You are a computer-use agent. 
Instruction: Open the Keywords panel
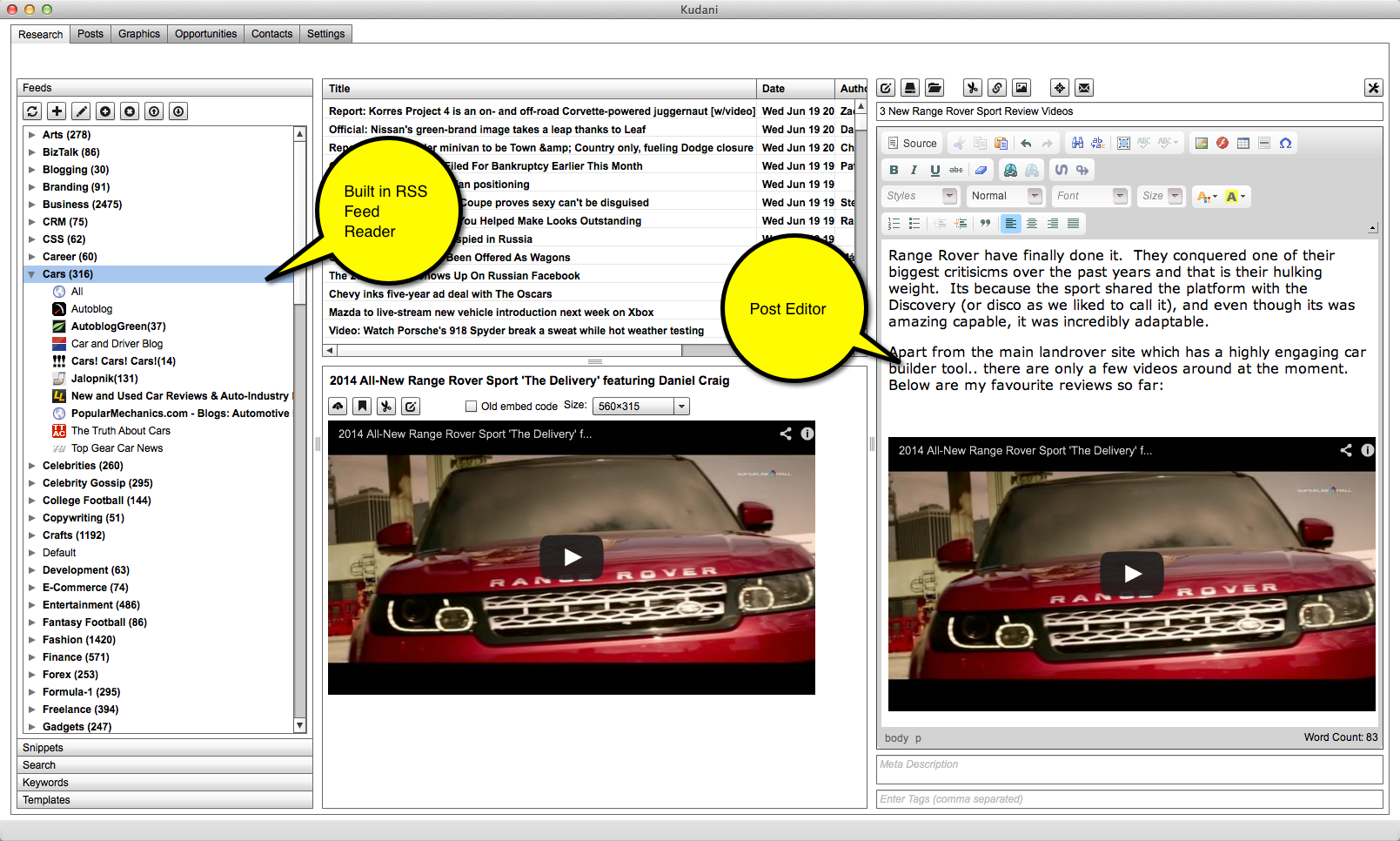click(164, 783)
